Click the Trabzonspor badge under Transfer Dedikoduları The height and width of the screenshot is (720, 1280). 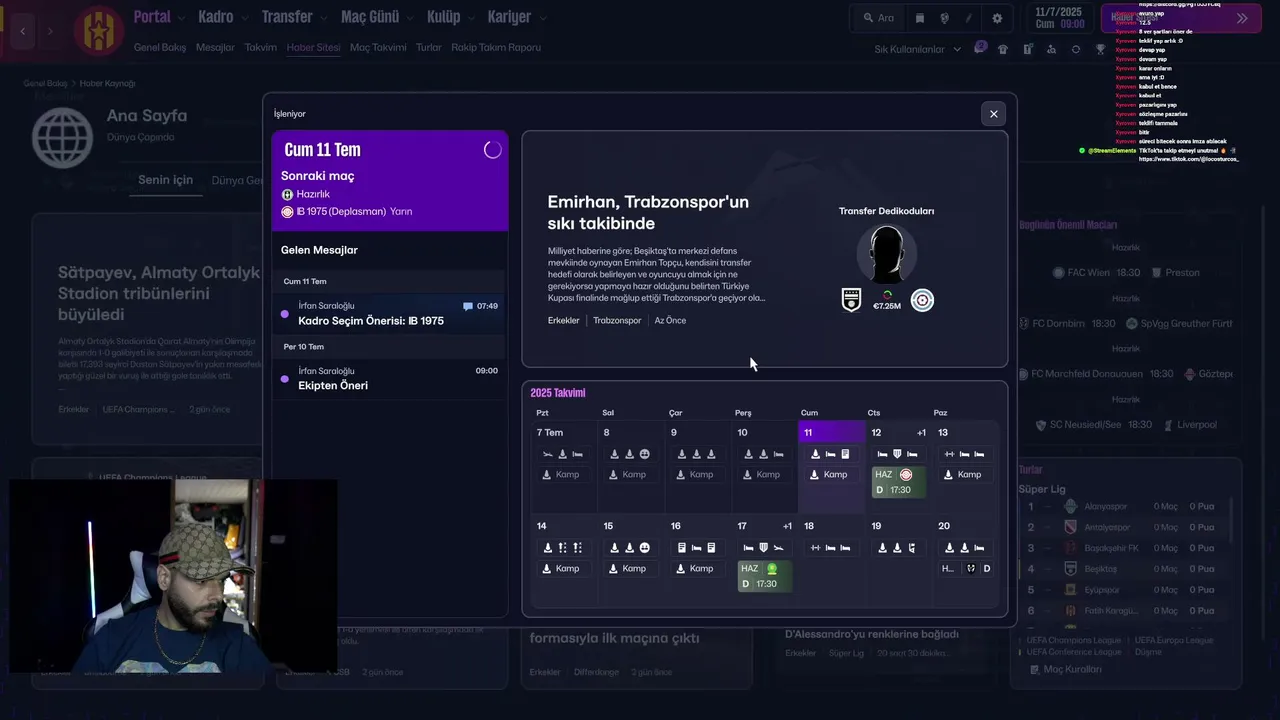click(x=922, y=300)
